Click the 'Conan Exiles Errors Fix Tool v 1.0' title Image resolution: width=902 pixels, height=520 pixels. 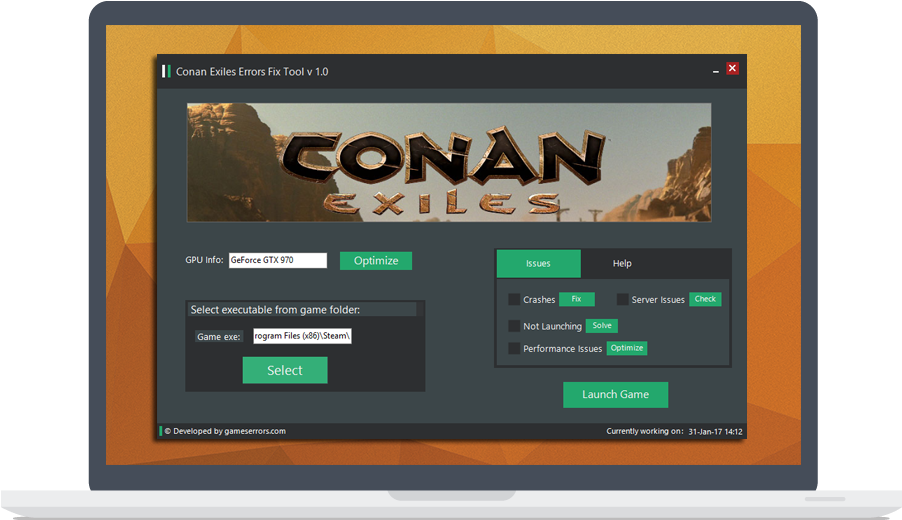[252, 72]
